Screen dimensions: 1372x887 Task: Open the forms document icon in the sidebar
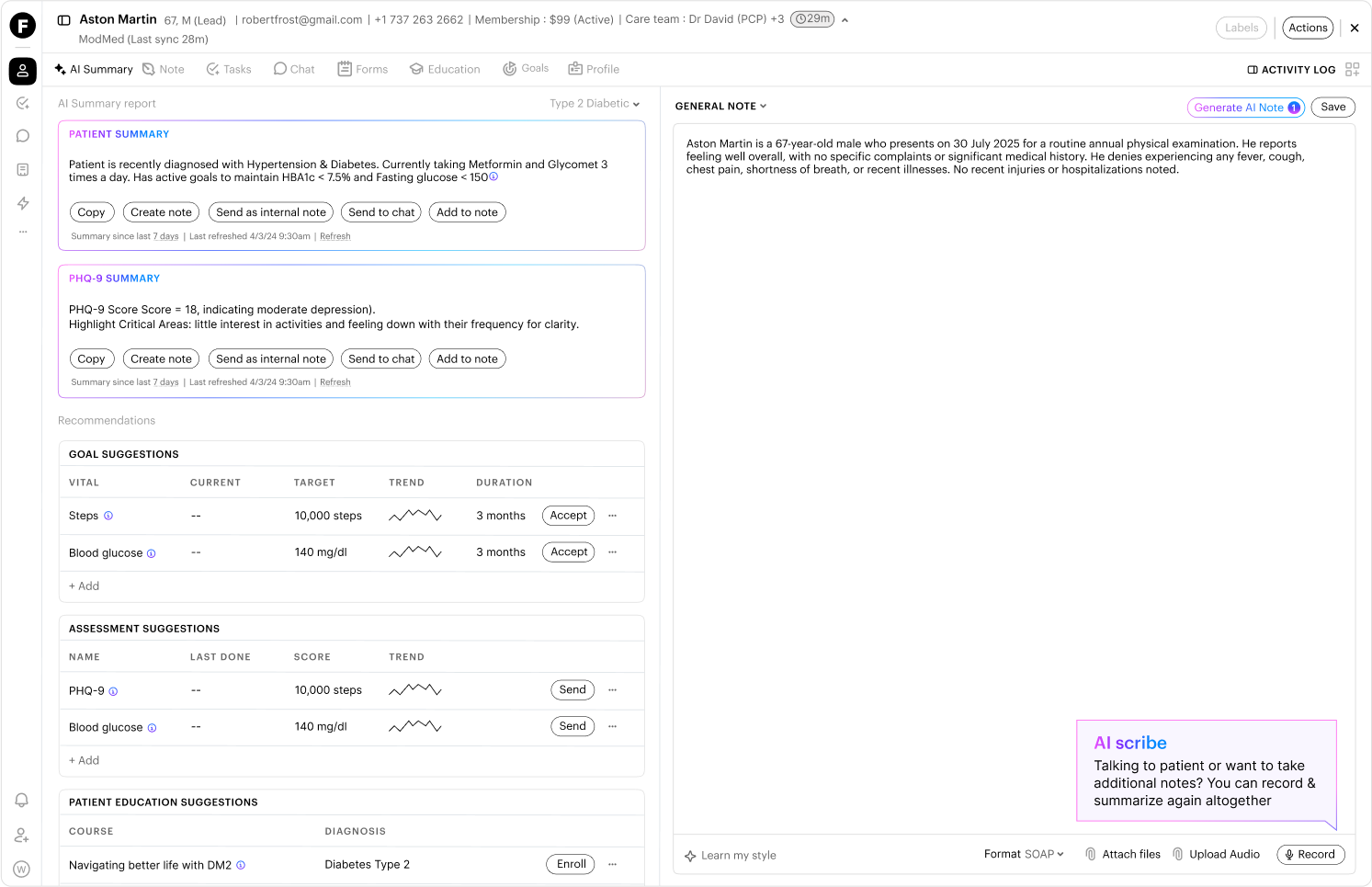[23, 170]
